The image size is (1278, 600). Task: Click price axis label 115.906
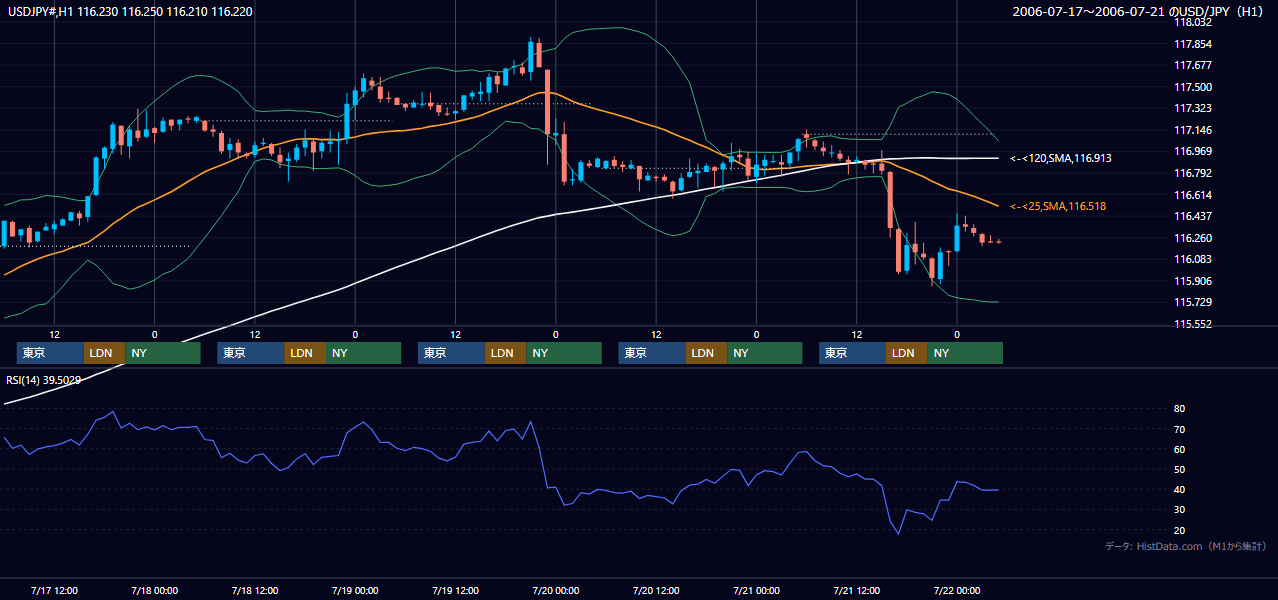(x=1194, y=281)
